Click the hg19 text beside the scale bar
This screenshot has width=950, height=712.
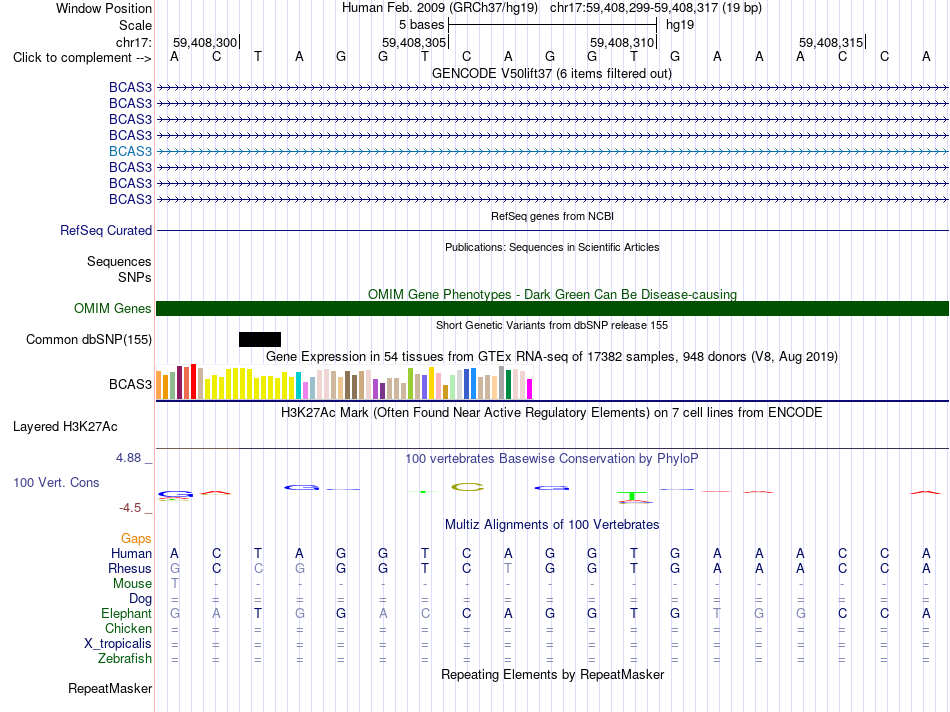(680, 25)
